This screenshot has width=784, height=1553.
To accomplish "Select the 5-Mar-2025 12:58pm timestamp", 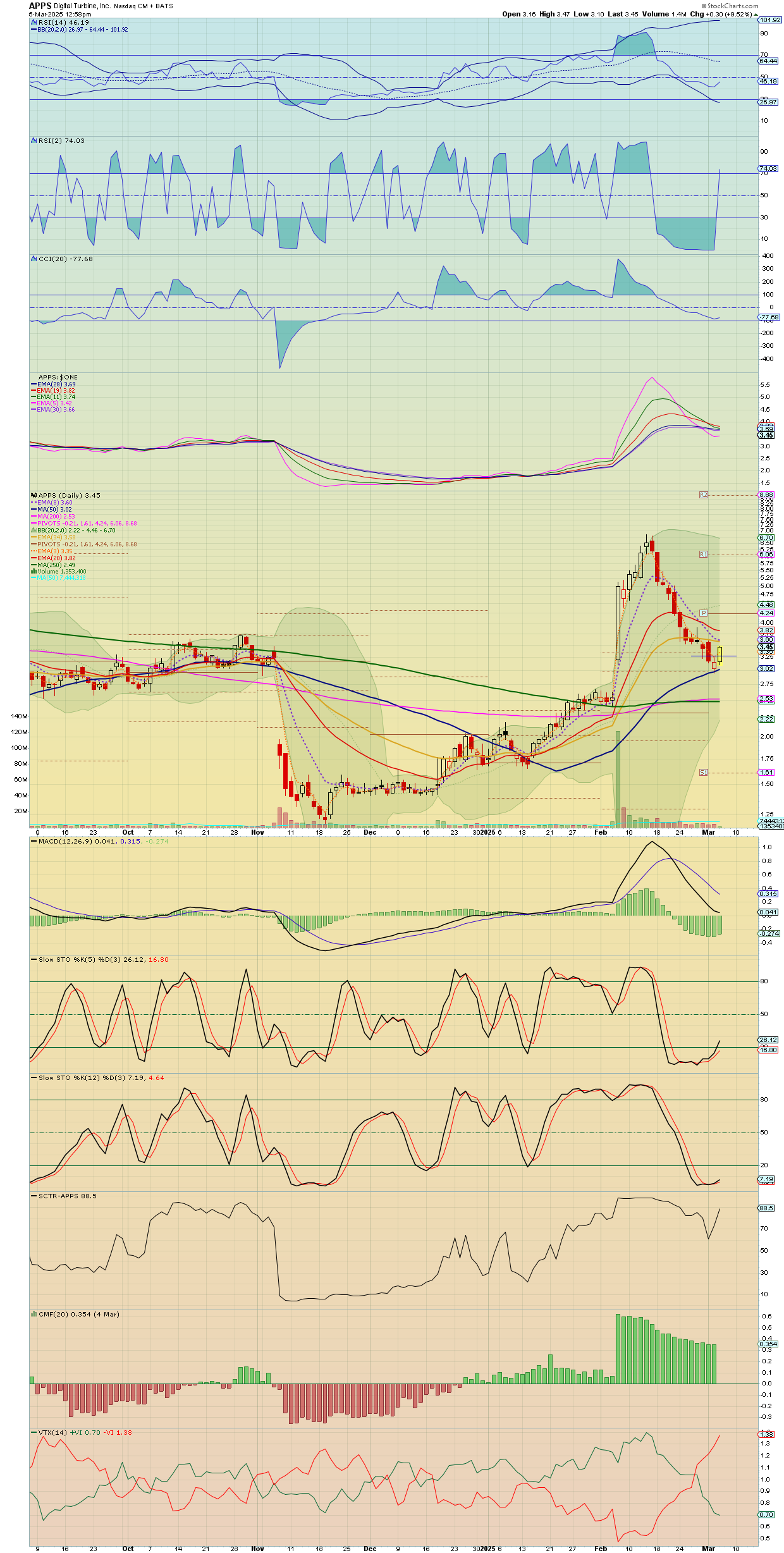I will pos(60,14).
